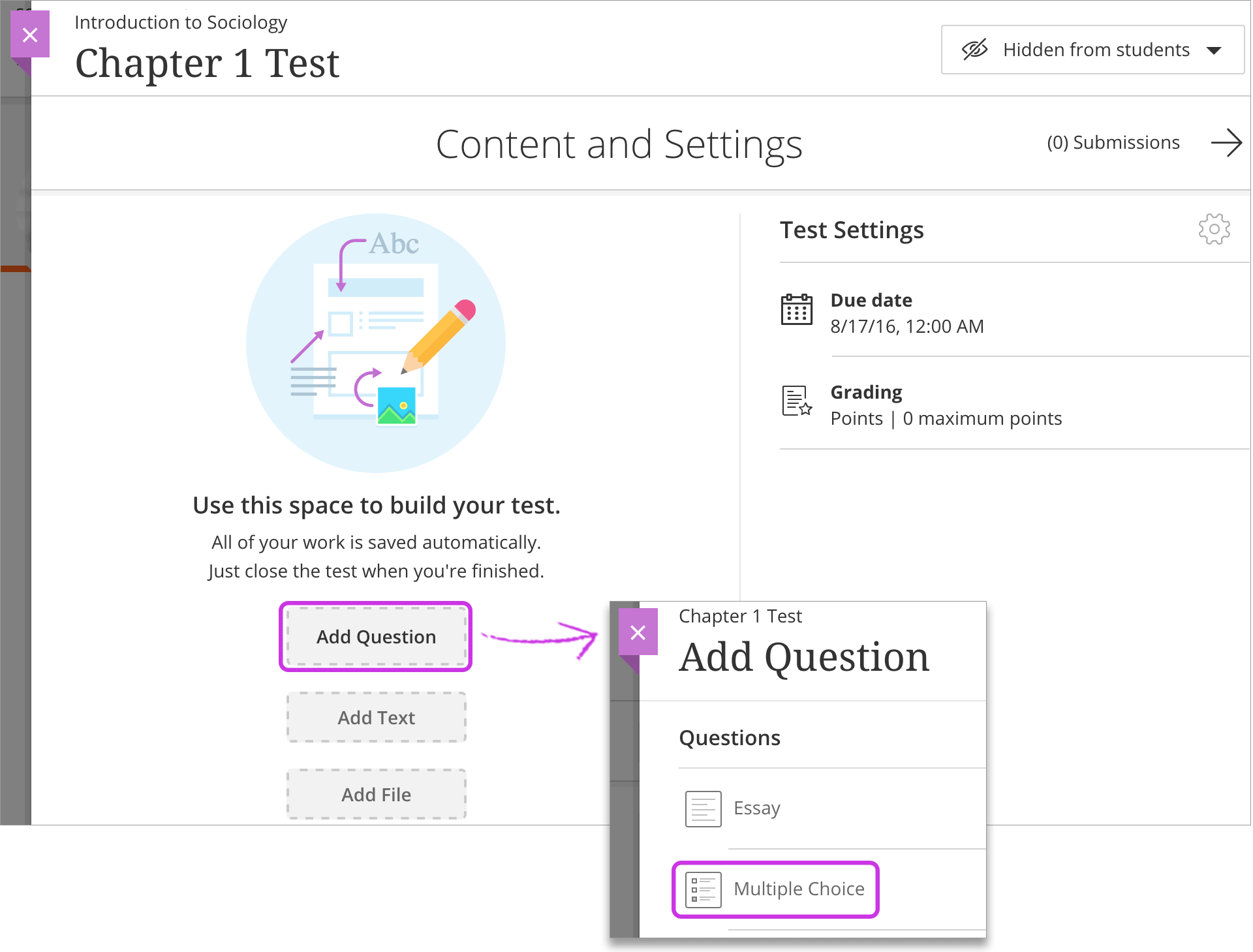Close the Add Question panel with its X
Image resolution: width=1253 pixels, height=952 pixels.
pos(638,632)
